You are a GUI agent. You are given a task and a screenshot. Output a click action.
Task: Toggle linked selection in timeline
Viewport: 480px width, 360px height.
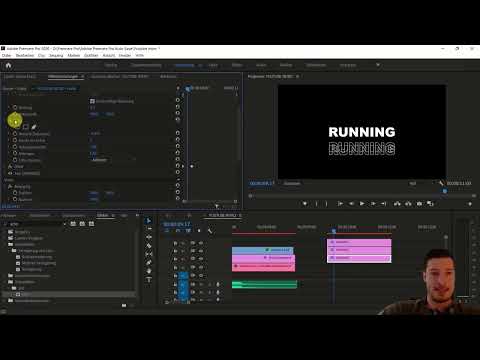tap(188, 231)
